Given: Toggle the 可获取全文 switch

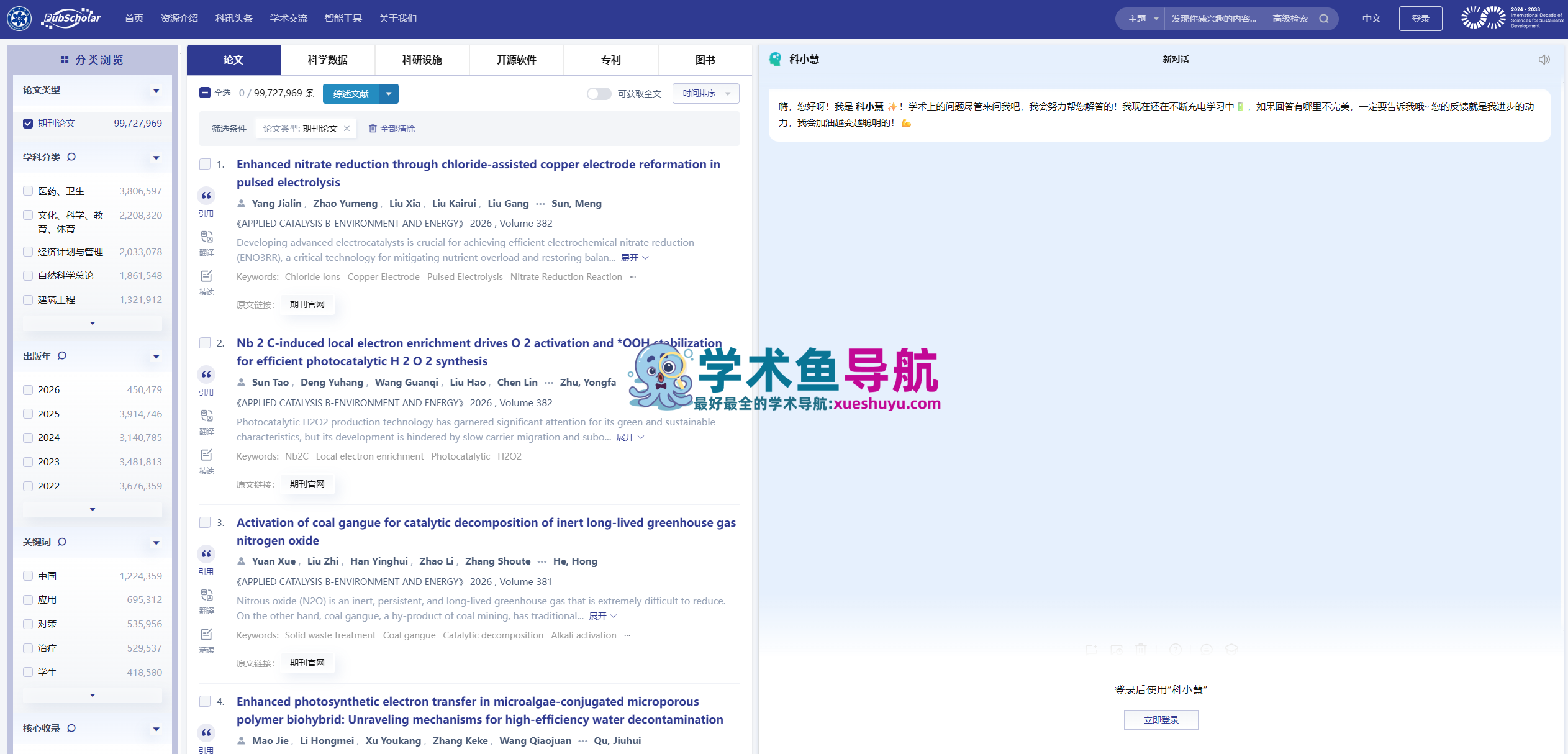Looking at the screenshot, I should [599, 94].
